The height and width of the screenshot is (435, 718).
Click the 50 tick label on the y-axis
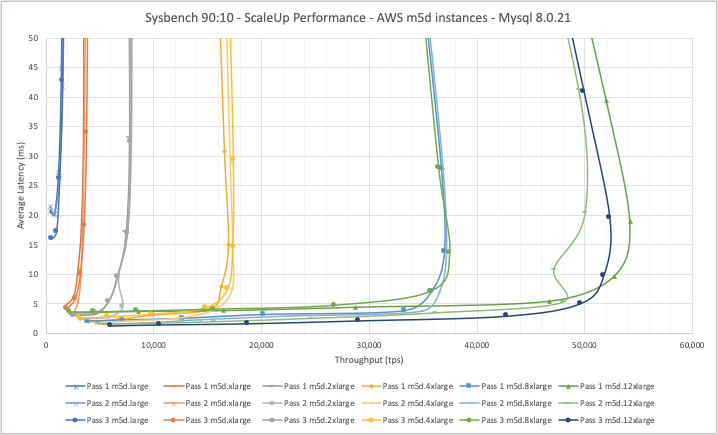35,38
